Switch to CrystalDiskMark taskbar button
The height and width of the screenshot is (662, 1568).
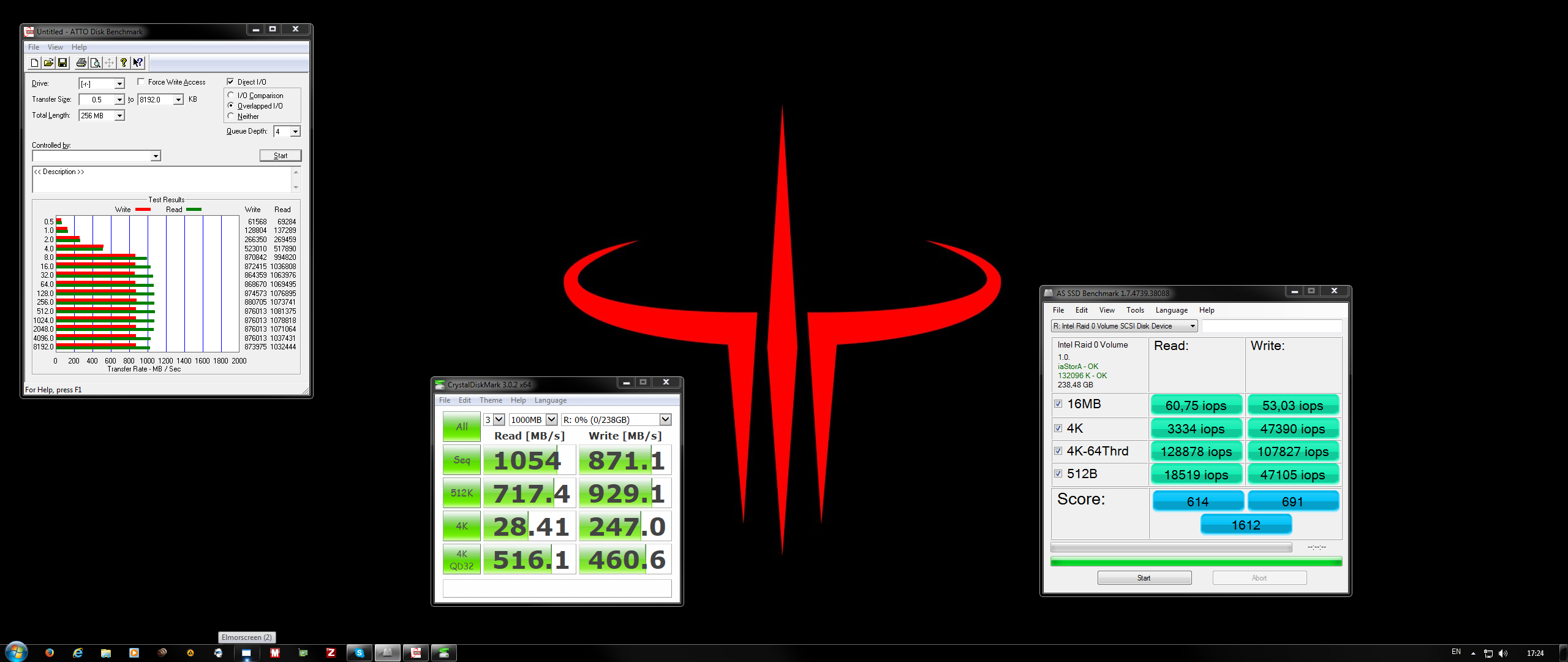(444, 653)
